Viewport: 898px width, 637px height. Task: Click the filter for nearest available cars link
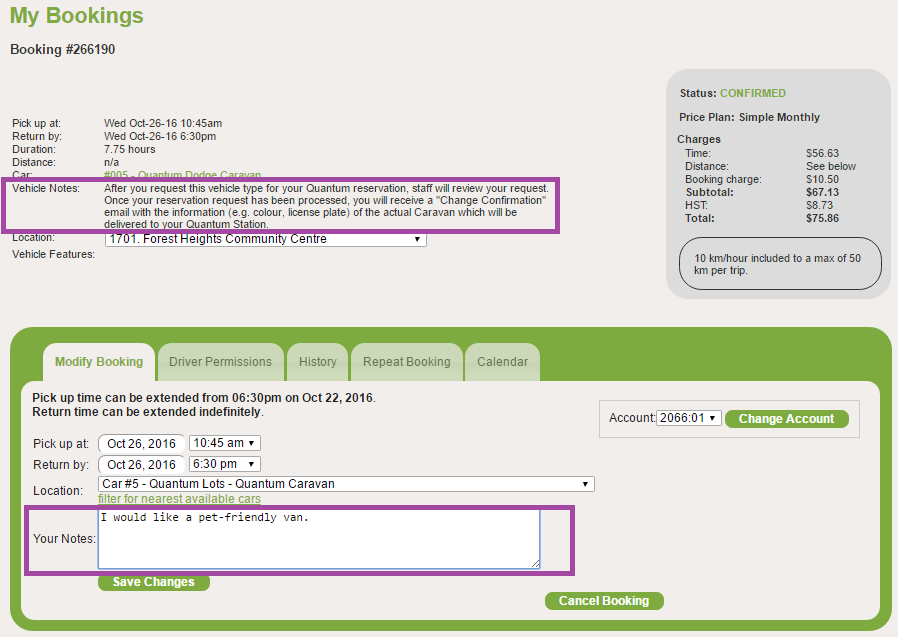tap(179, 499)
